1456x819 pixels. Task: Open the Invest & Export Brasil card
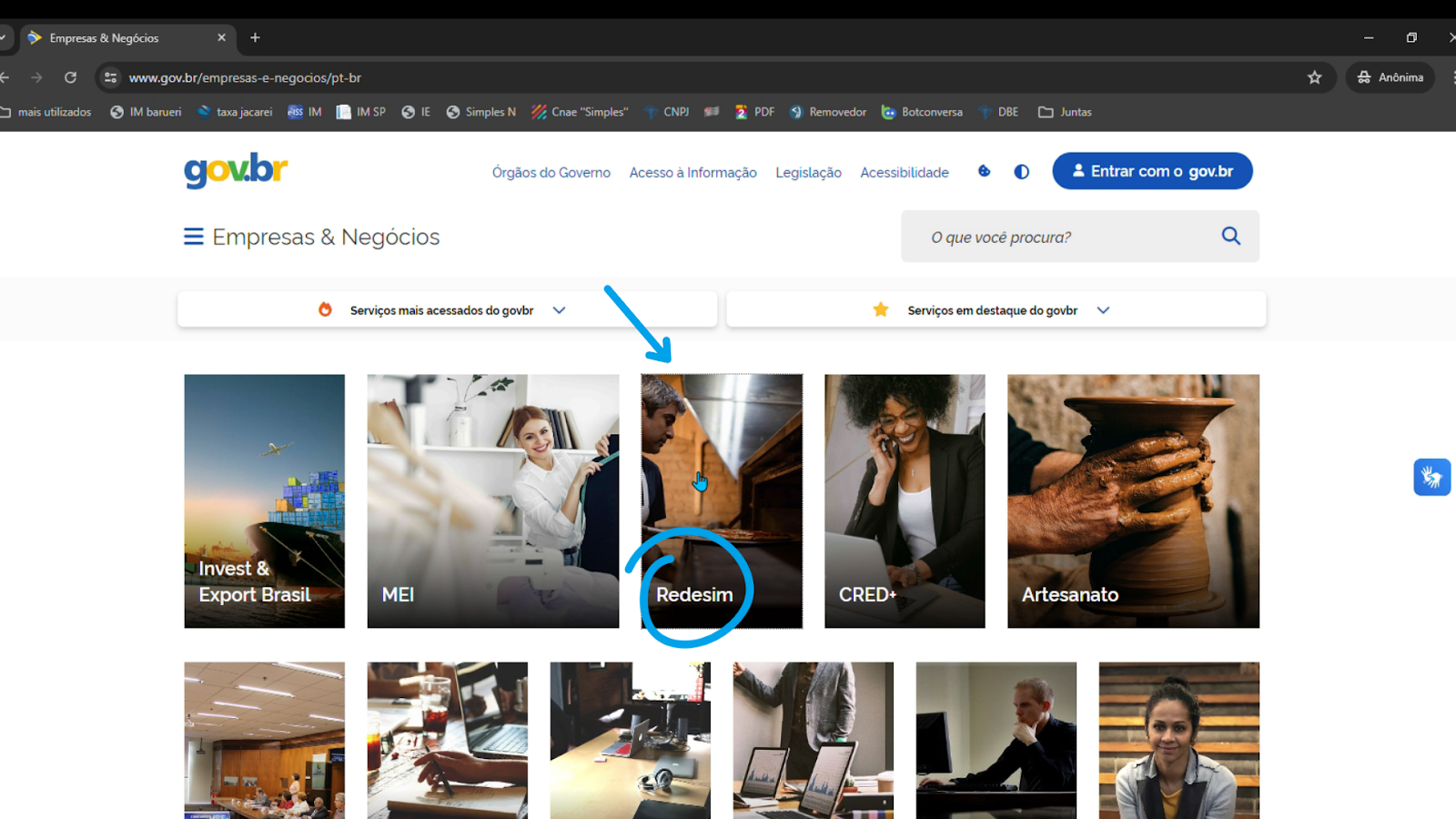(x=265, y=501)
